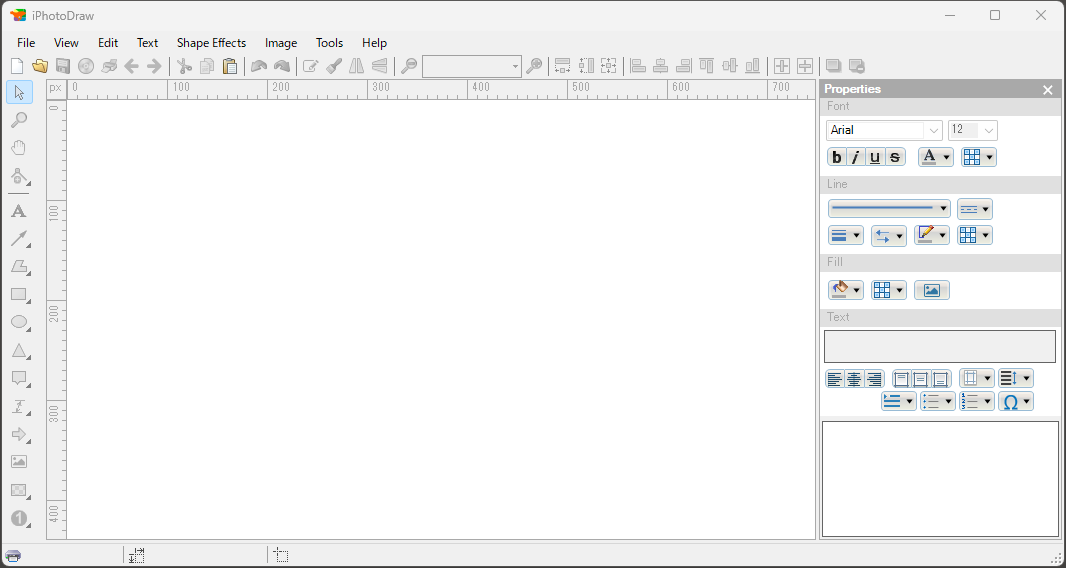1066x568 pixels.
Task: Select the Insert Image tool in toolbox
Action: point(19,462)
